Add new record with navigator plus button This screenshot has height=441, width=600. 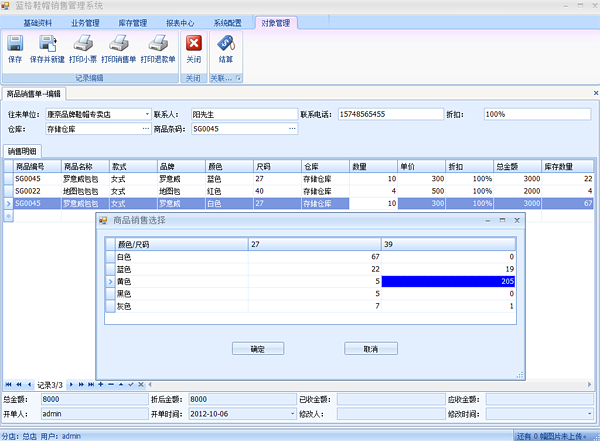tap(99, 384)
